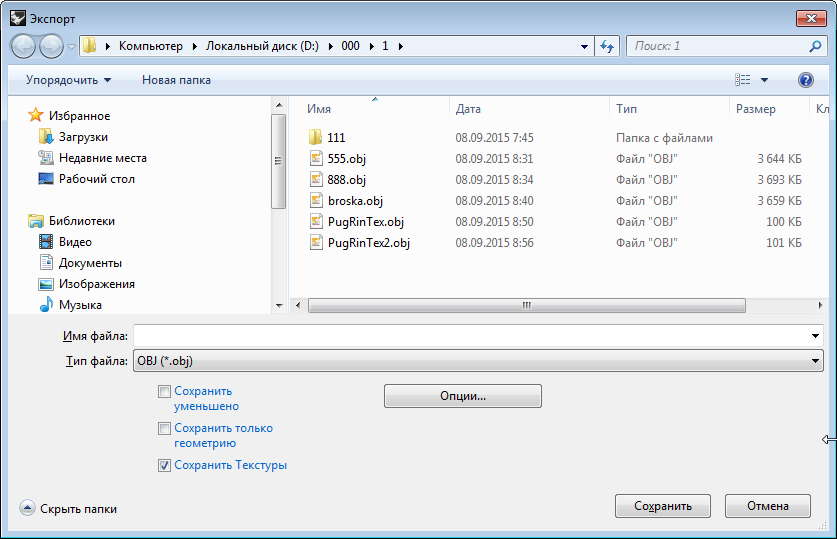Enable Сохранить уменьшено checkbox
The width and height of the screenshot is (837, 539).
[x=164, y=391]
